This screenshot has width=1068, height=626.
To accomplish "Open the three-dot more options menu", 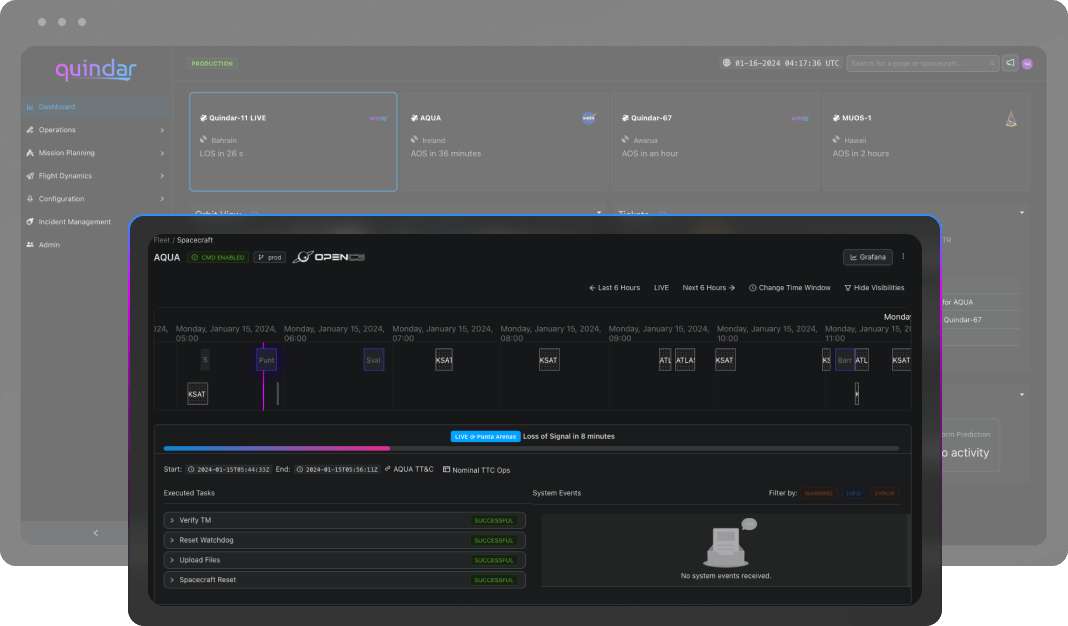I will (904, 257).
